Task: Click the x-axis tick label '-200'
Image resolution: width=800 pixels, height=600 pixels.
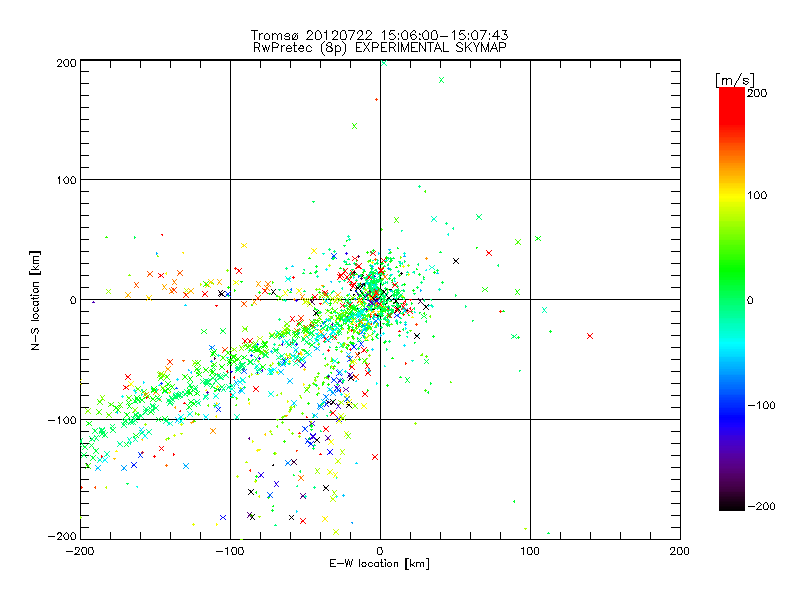Action: 81,551
